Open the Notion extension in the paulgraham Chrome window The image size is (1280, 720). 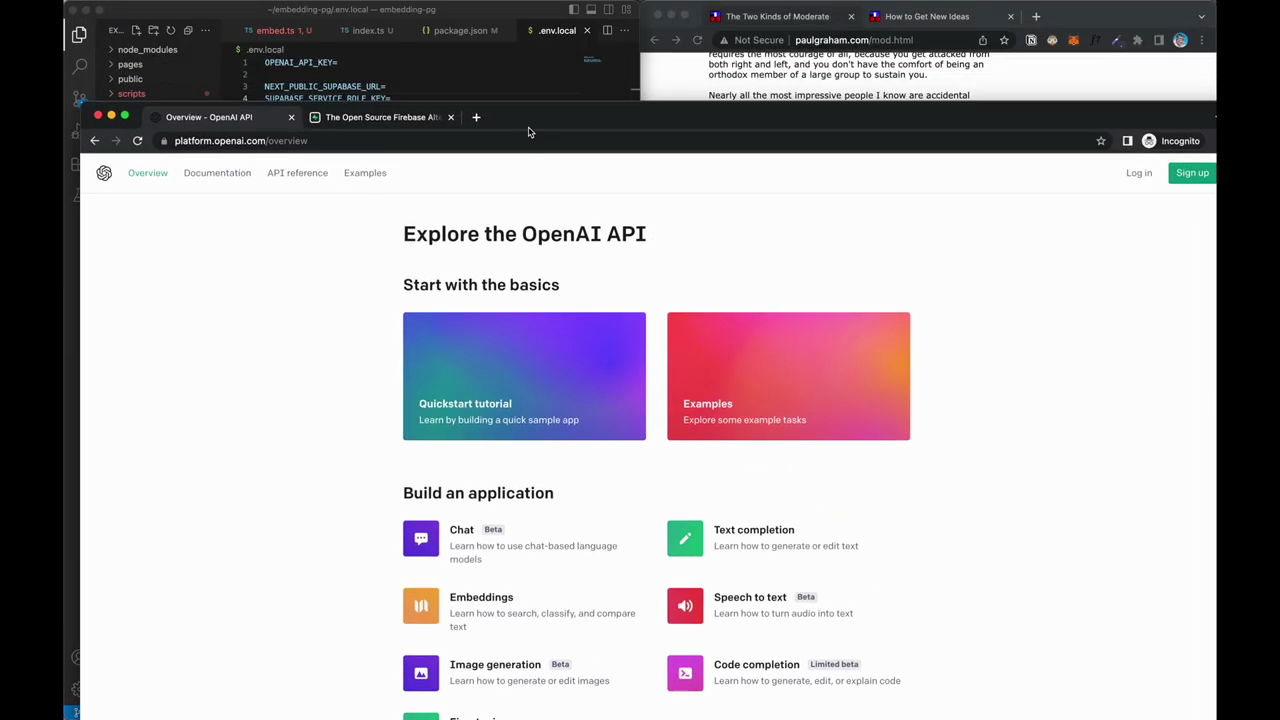coord(1031,40)
